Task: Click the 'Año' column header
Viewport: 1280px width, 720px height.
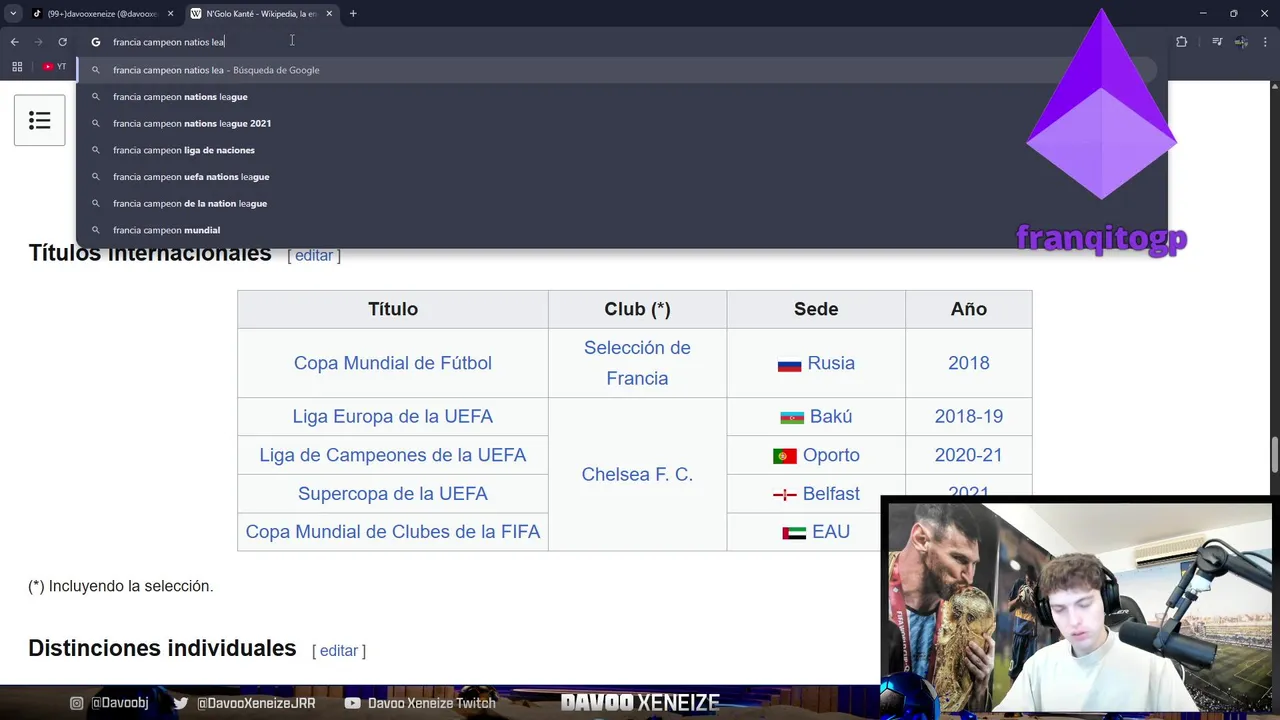Action: (x=969, y=309)
